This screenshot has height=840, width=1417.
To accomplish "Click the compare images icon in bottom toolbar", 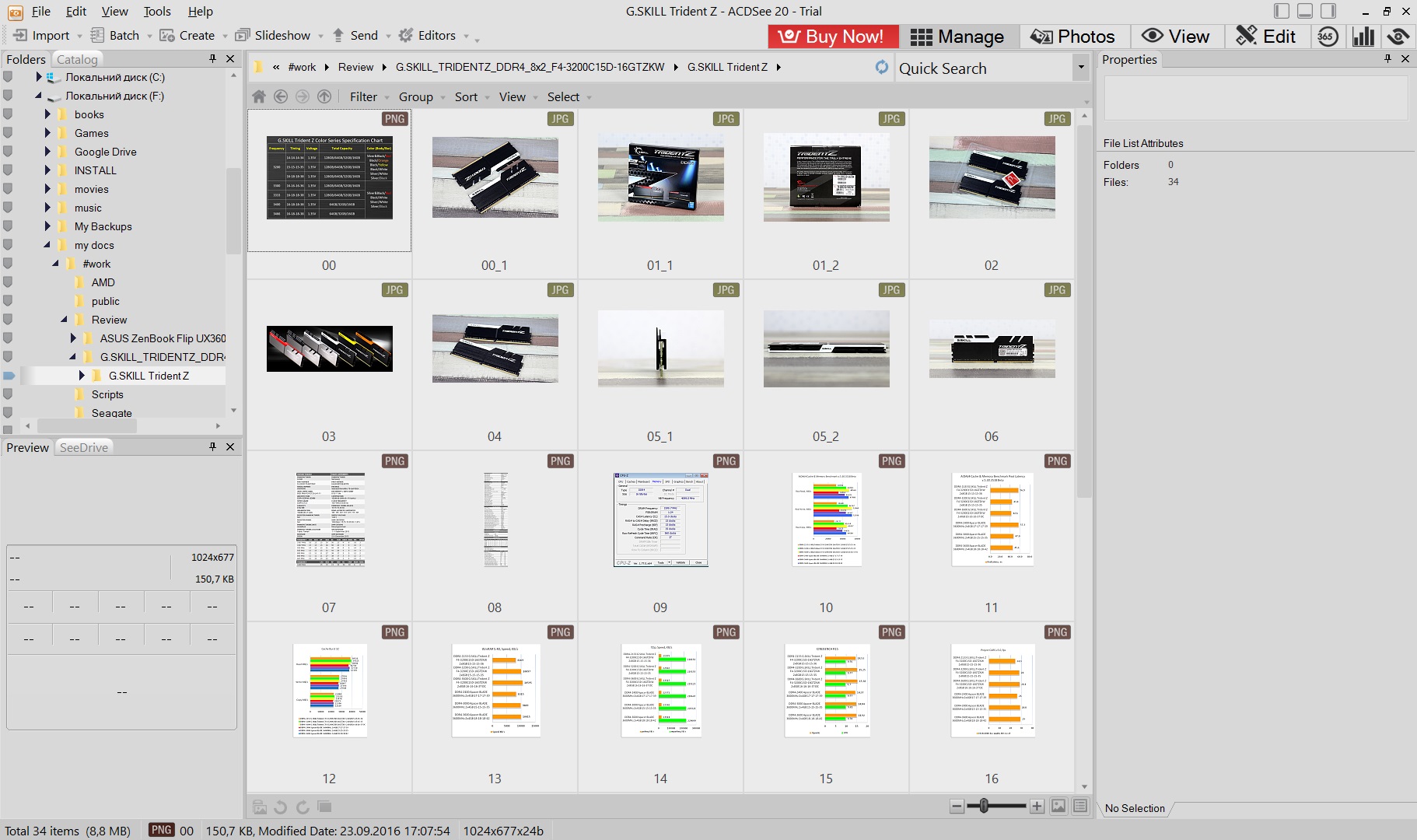I will tap(324, 807).
